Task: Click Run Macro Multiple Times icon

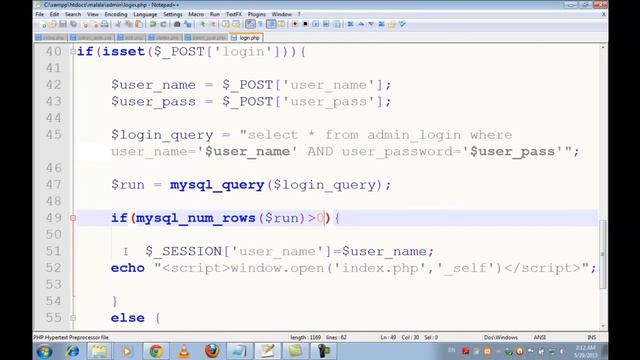Action: 326,24
